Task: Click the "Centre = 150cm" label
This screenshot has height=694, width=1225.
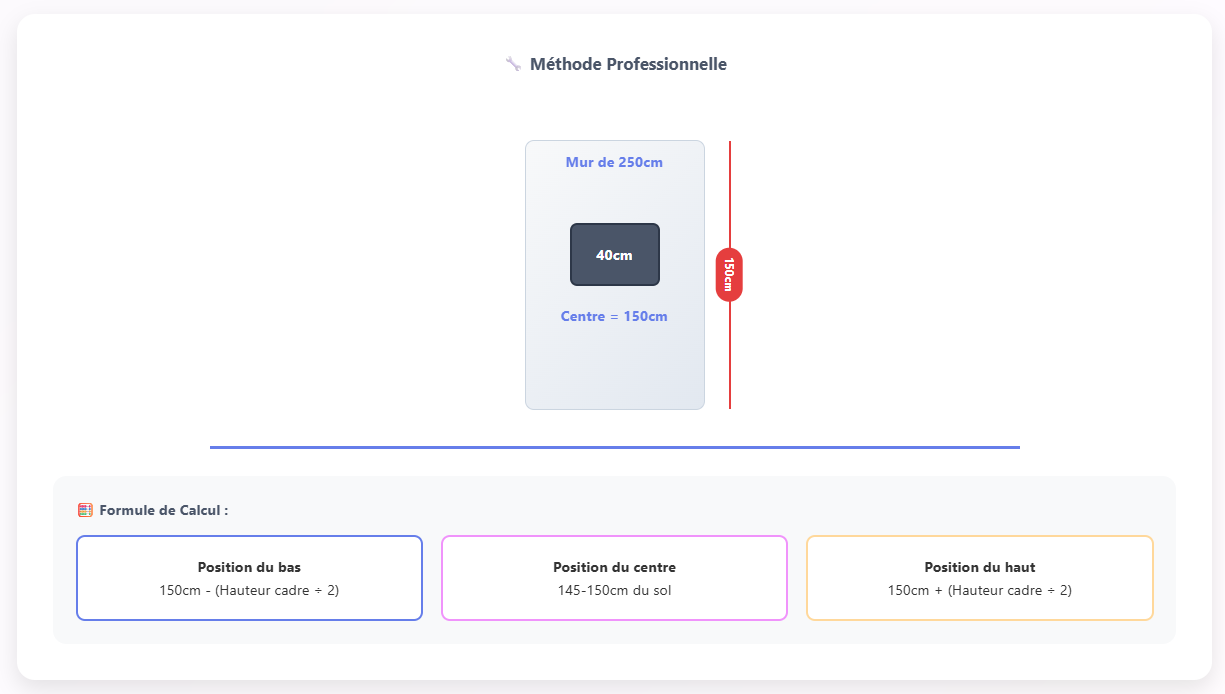Action: coord(614,316)
